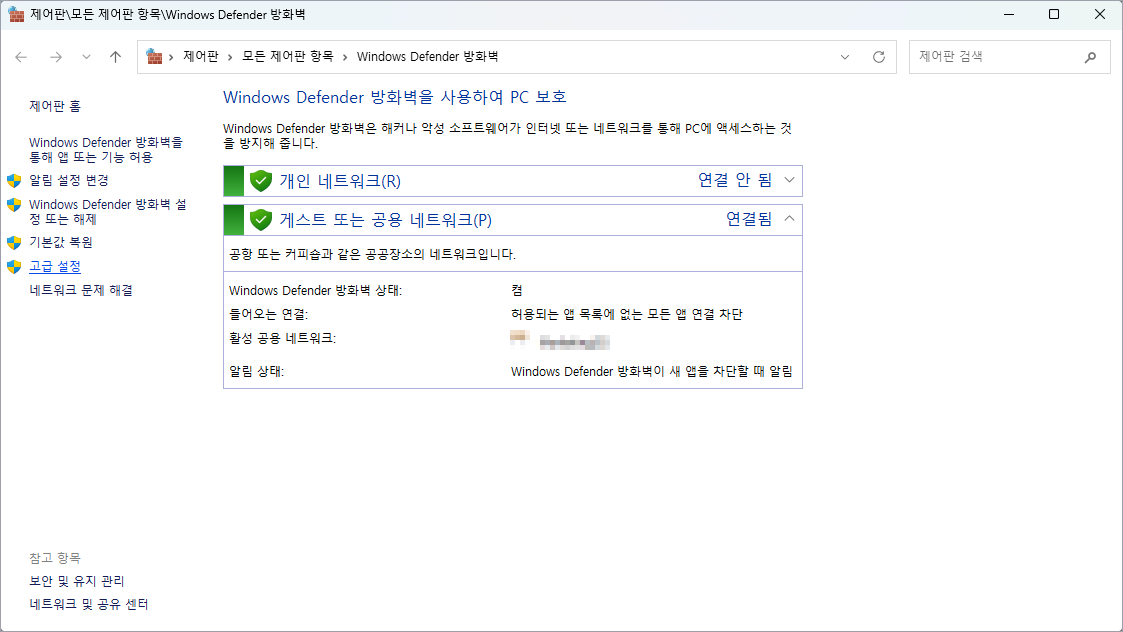Click the refresh button in address bar
Viewport: 1123px width, 632px height.
click(x=879, y=57)
